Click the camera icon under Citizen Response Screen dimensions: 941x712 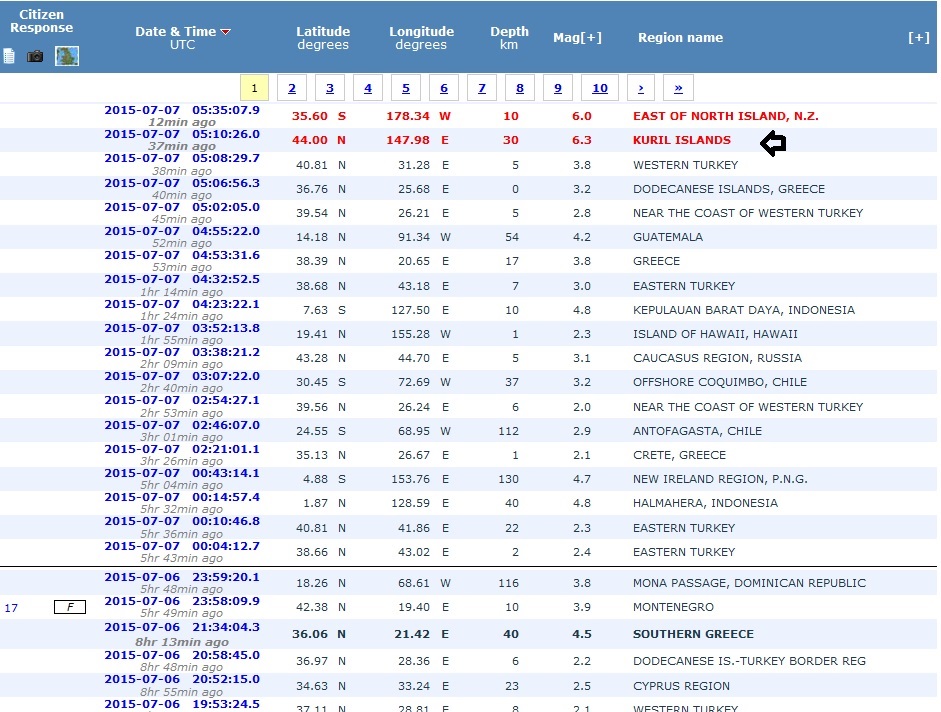[35, 56]
